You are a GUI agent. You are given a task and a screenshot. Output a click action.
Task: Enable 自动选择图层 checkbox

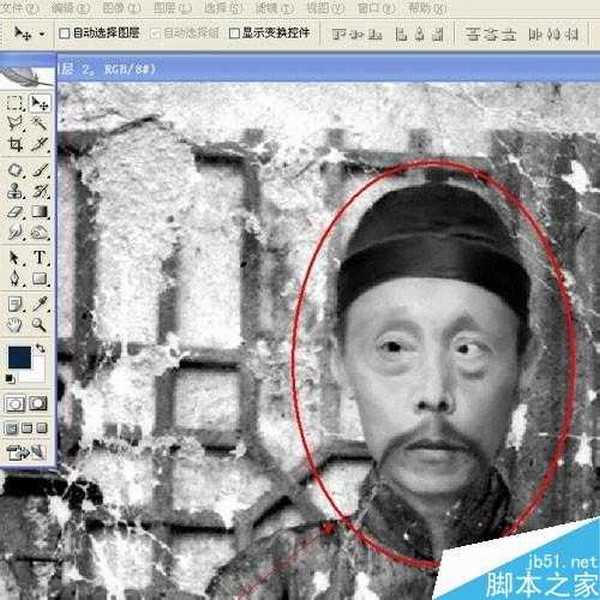click(64, 33)
